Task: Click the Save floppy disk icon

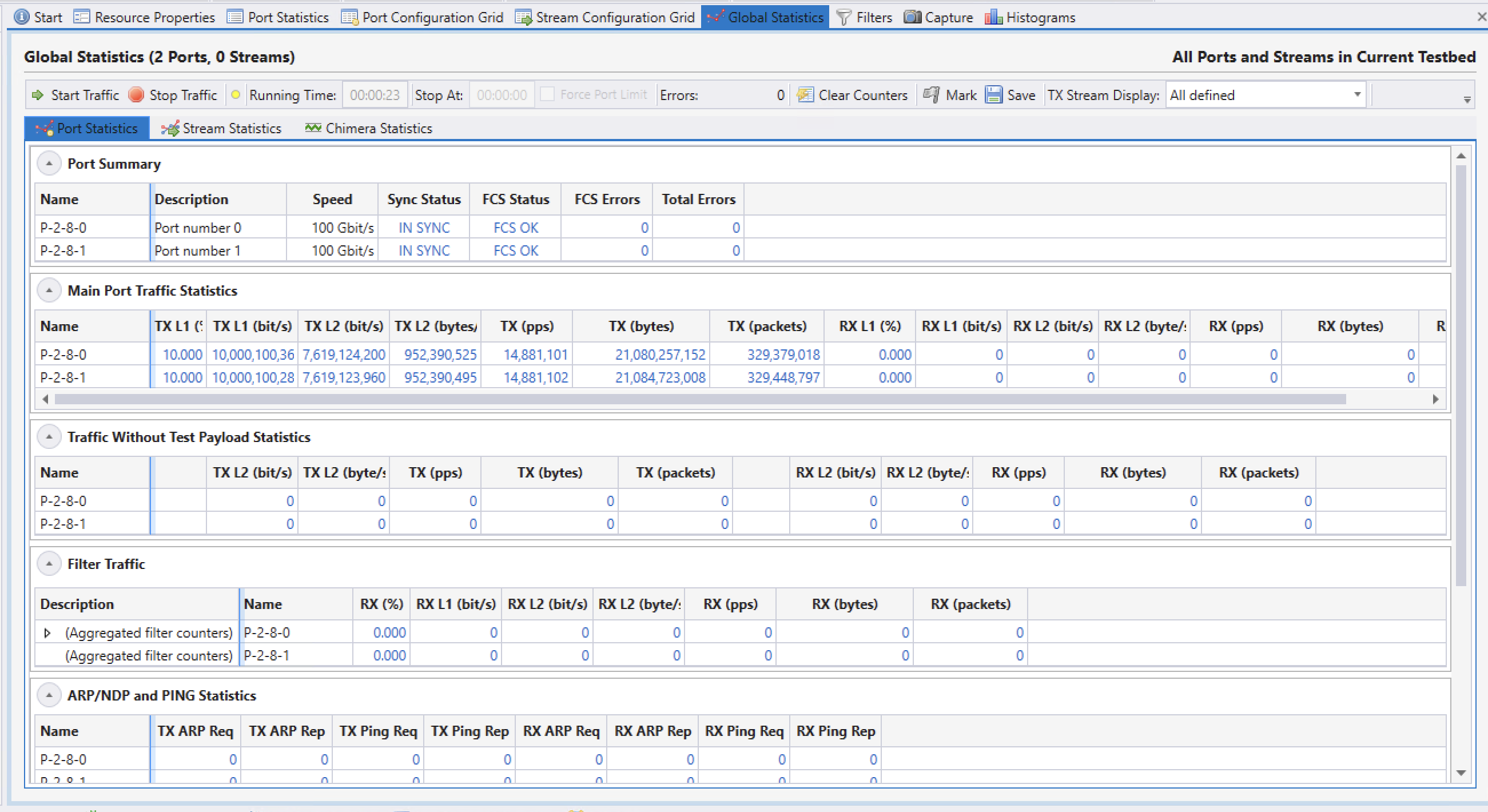Action: 993,95
